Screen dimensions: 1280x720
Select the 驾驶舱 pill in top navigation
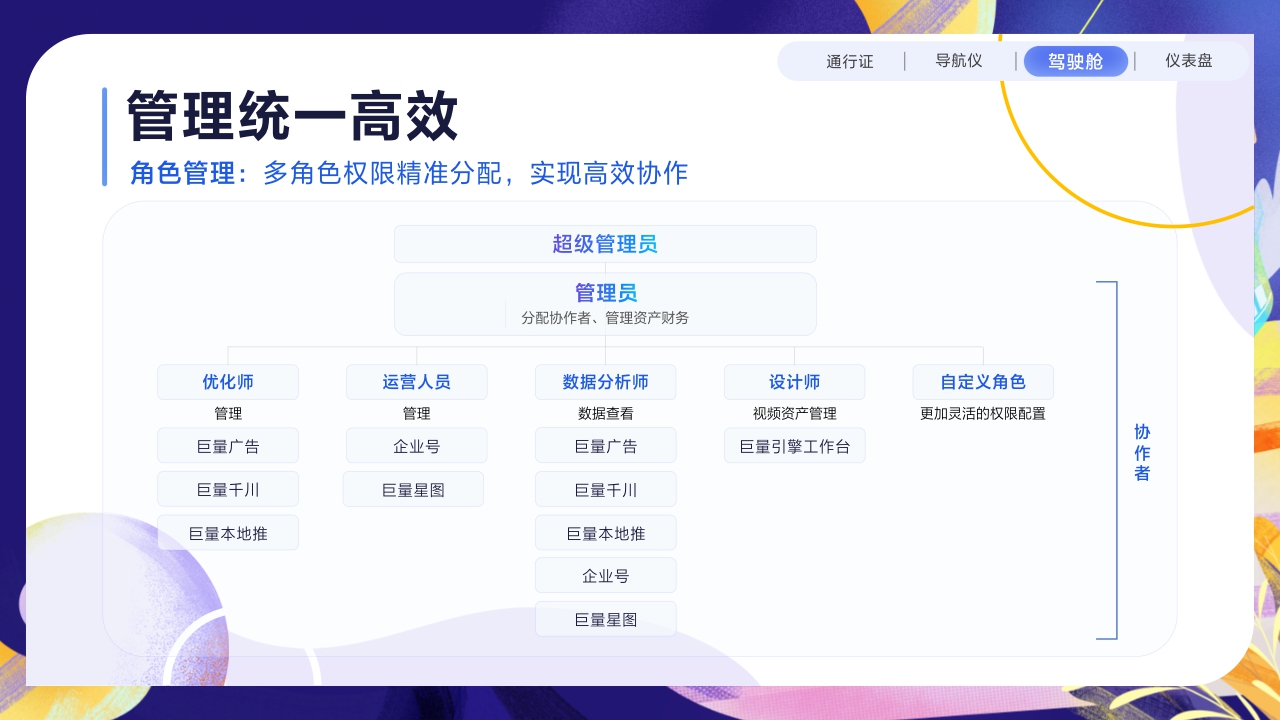click(1075, 61)
